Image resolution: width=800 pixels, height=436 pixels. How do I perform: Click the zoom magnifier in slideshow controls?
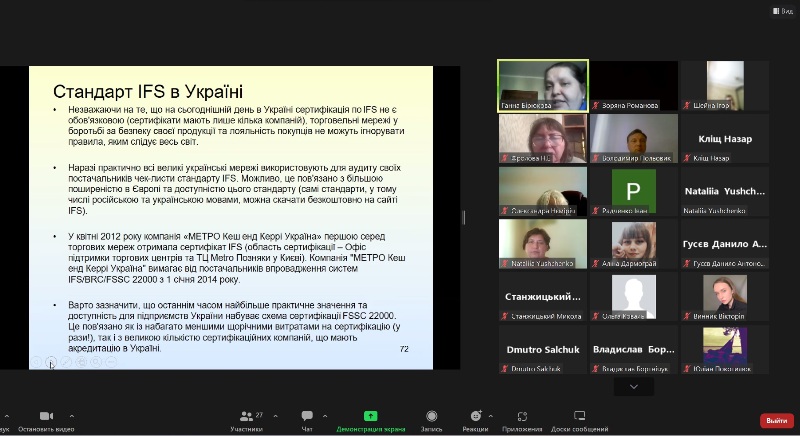[96, 362]
